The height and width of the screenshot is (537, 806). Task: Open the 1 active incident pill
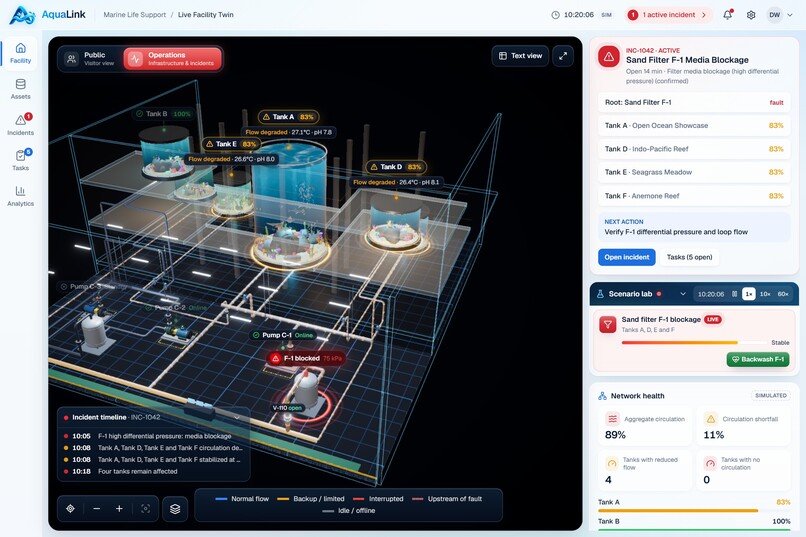point(669,15)
